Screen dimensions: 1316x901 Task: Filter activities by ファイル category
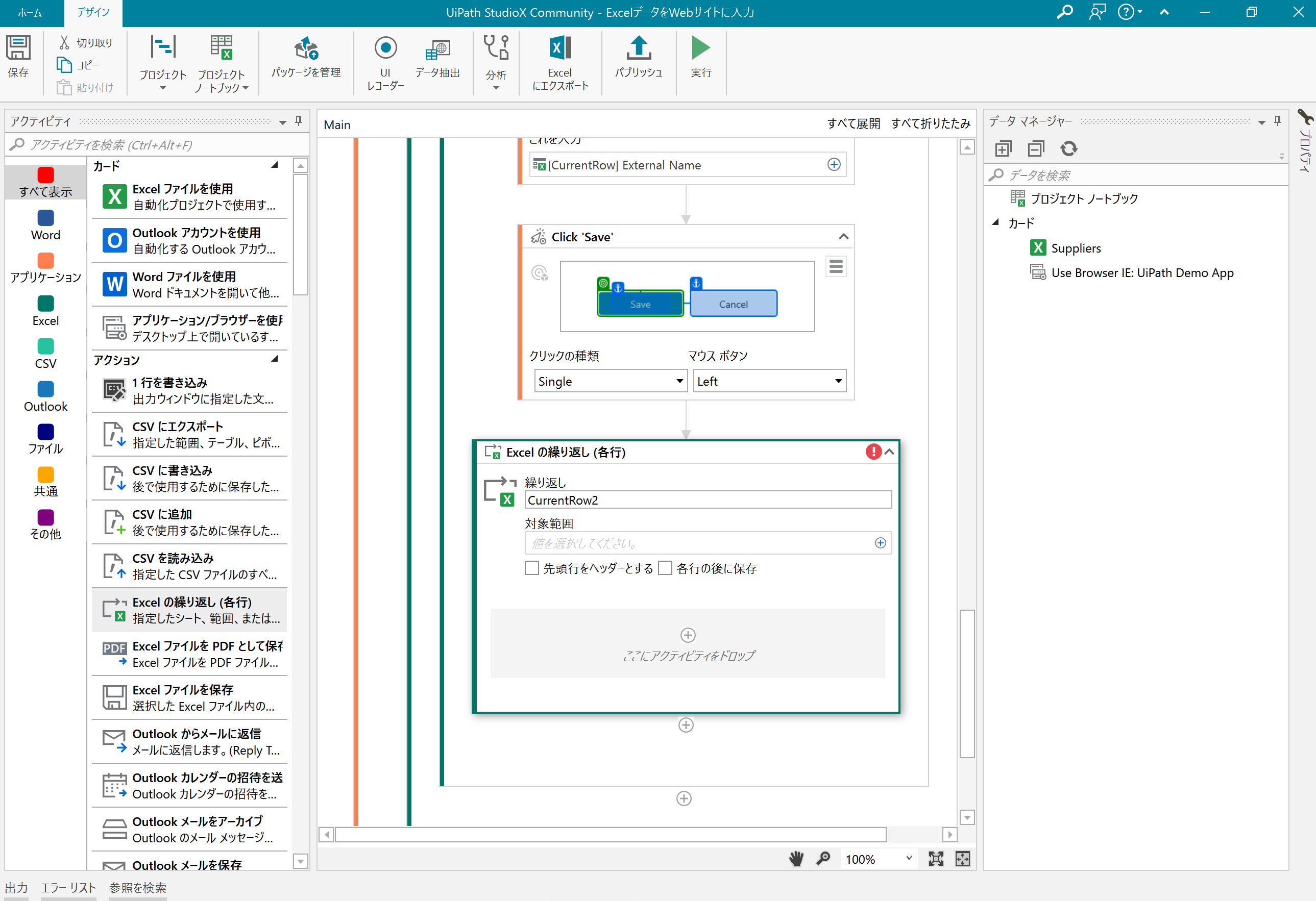pos(45,439)
